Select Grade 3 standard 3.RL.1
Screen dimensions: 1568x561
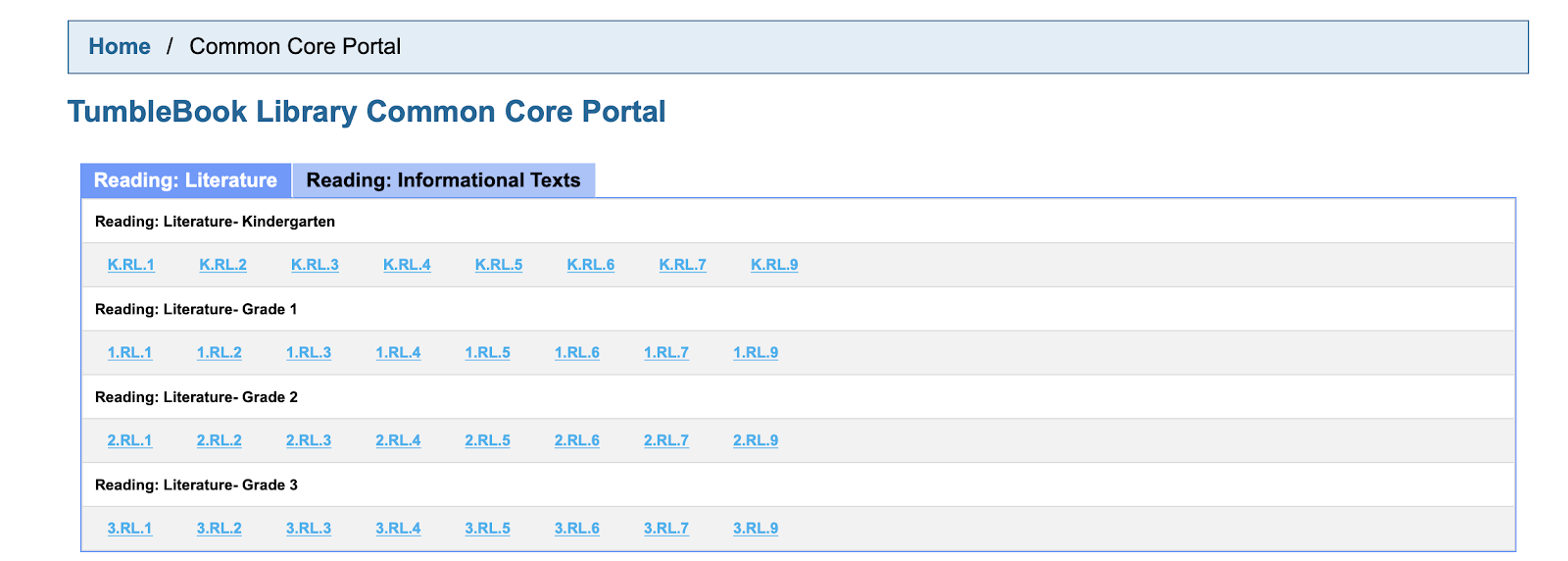(130, 529)
